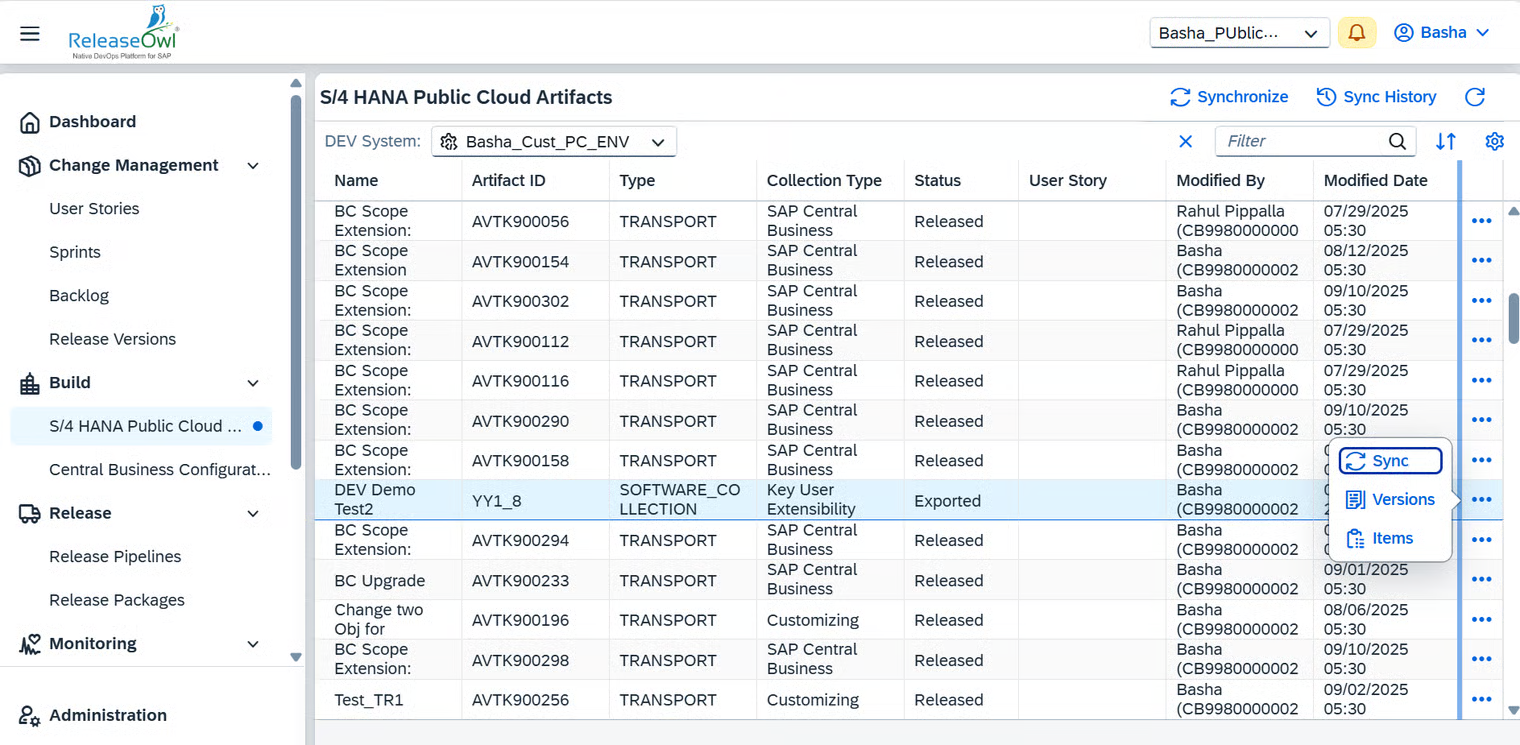Click the sort arrows icon
Image resolution: width=1520 pixels, height=745 pixels.
point(1445,141)
